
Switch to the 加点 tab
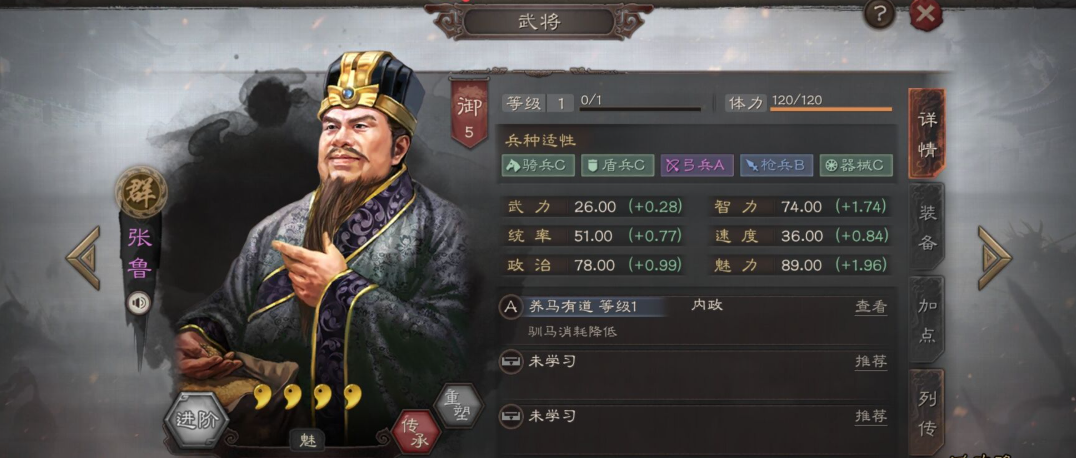926,319
